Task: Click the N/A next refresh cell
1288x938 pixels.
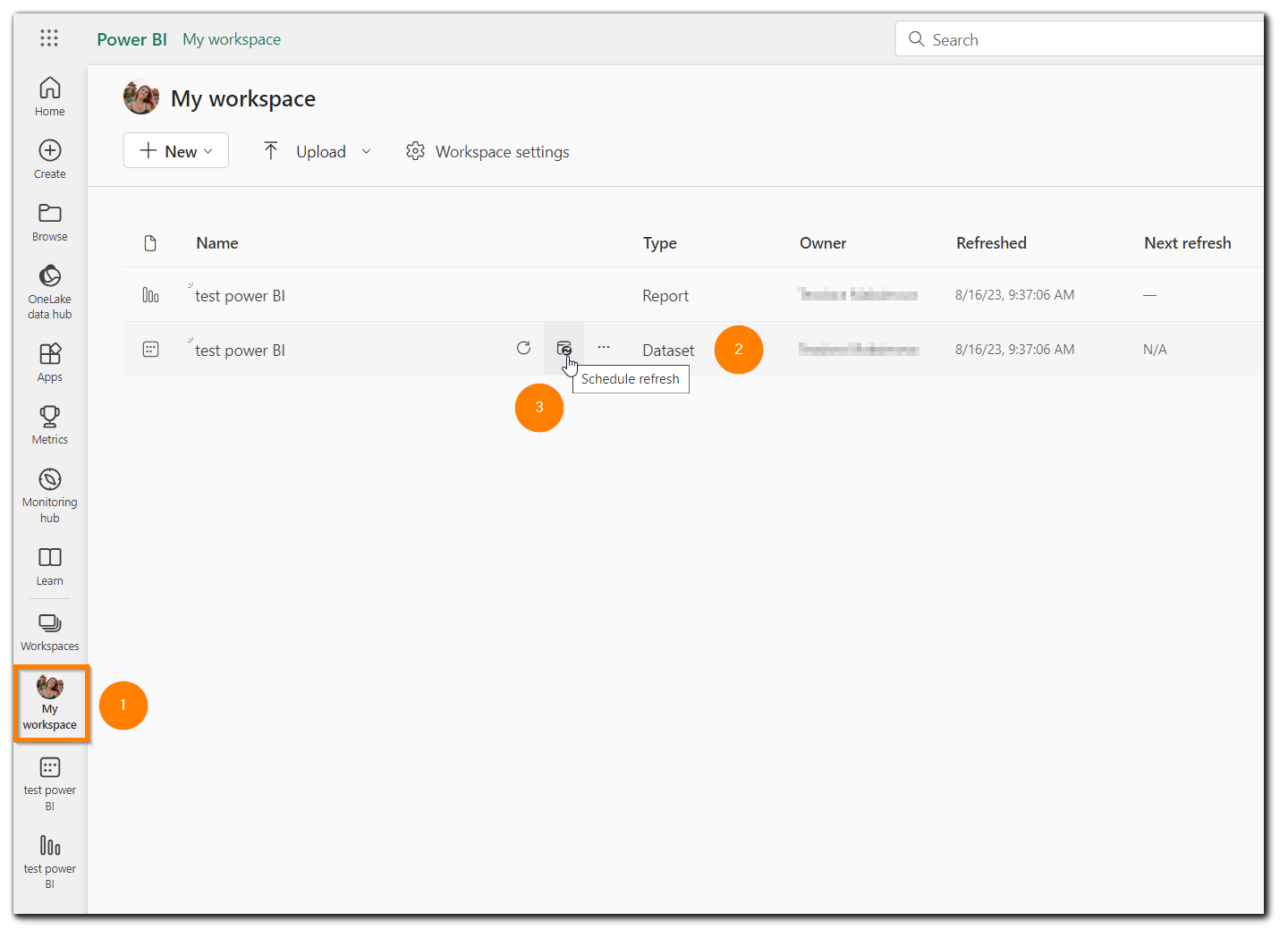Action: tap(1155, 350)
